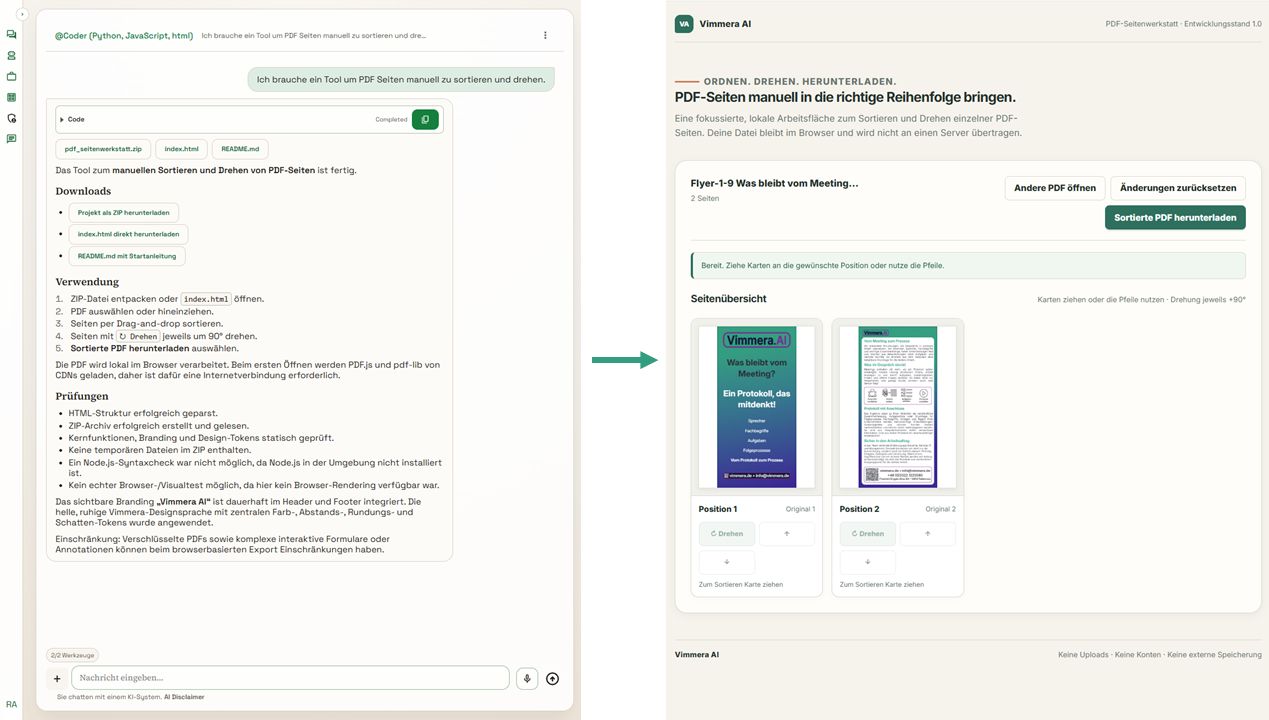1269x720 pixels.
Task: Click the VA Vimmera AI logo badge
Action: tap(684, 24)
